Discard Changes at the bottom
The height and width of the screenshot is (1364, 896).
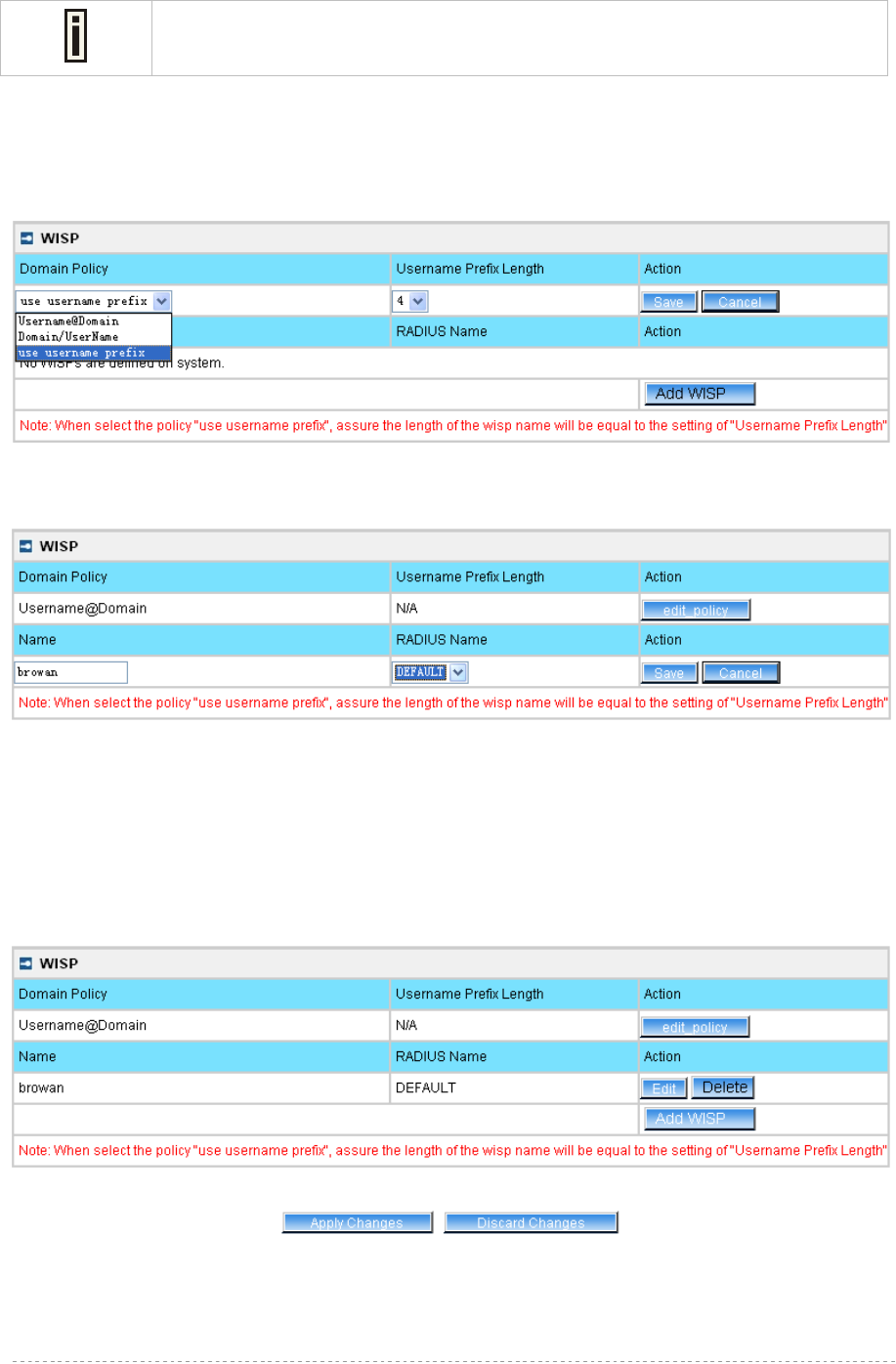pyautogui.click(x=531, y=1222)
